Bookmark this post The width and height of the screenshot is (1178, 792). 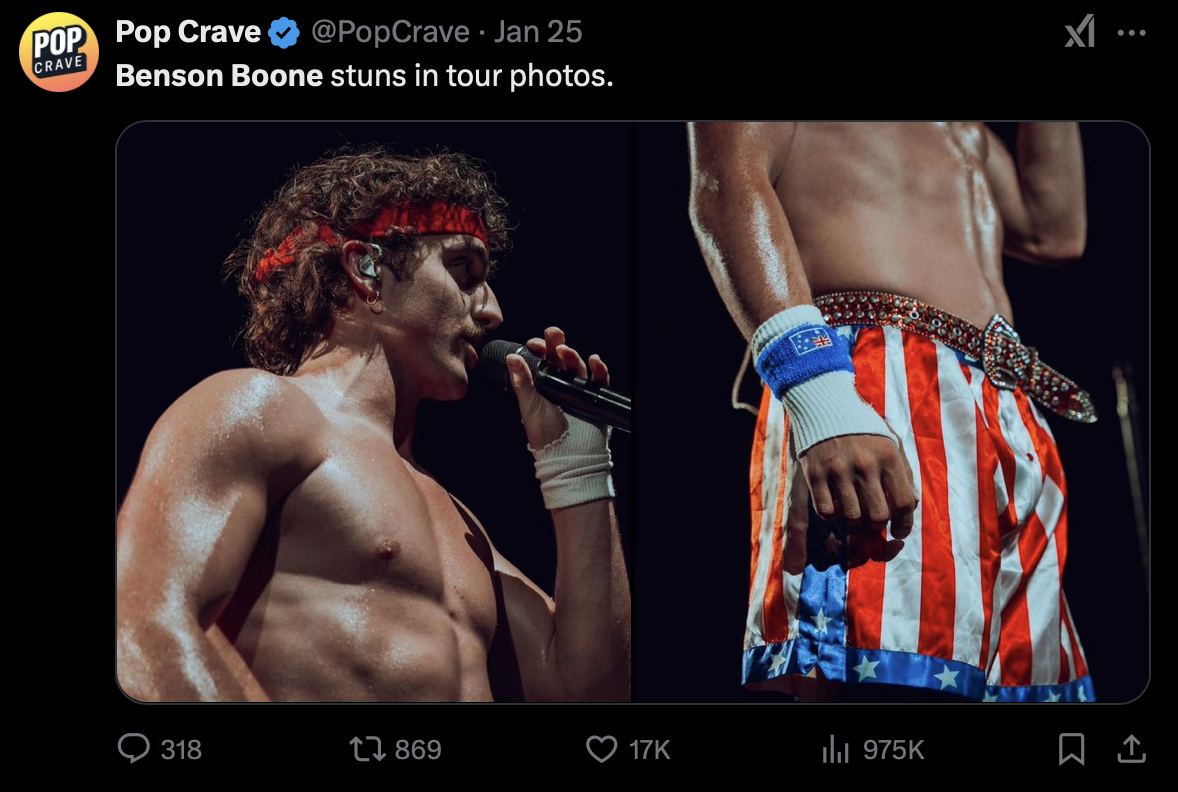[x=1071, y=749]
